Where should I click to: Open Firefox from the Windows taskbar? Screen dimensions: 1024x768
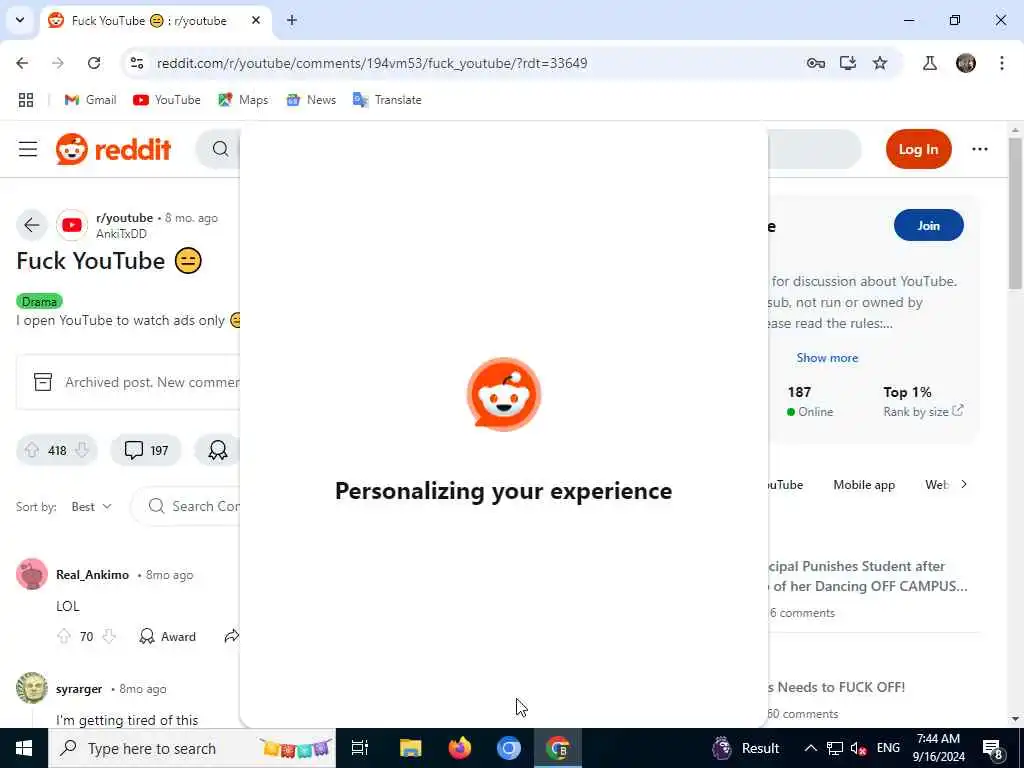[460, 748]
